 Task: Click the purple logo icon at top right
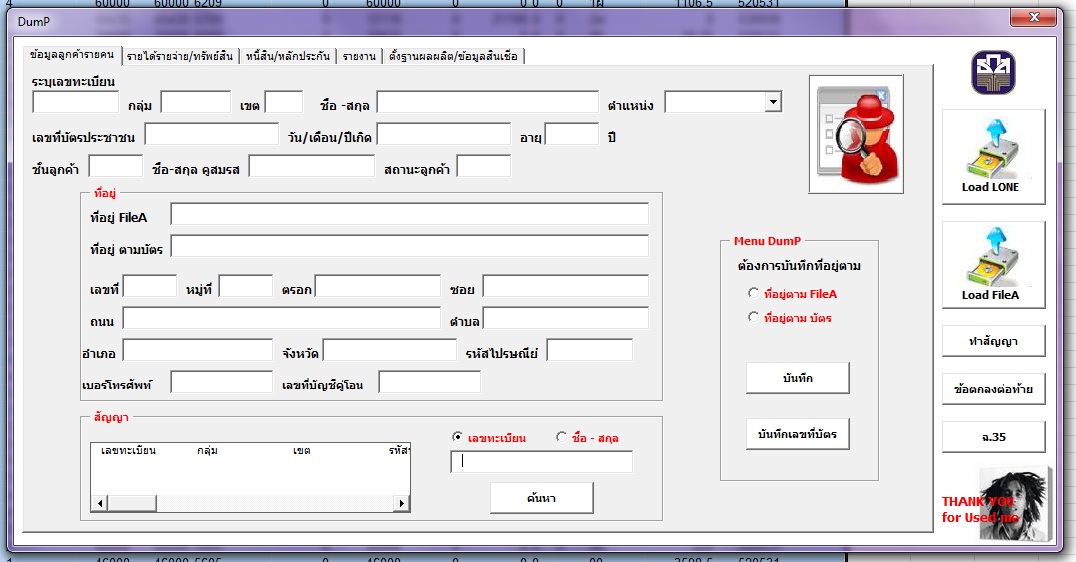pos(992,74)
